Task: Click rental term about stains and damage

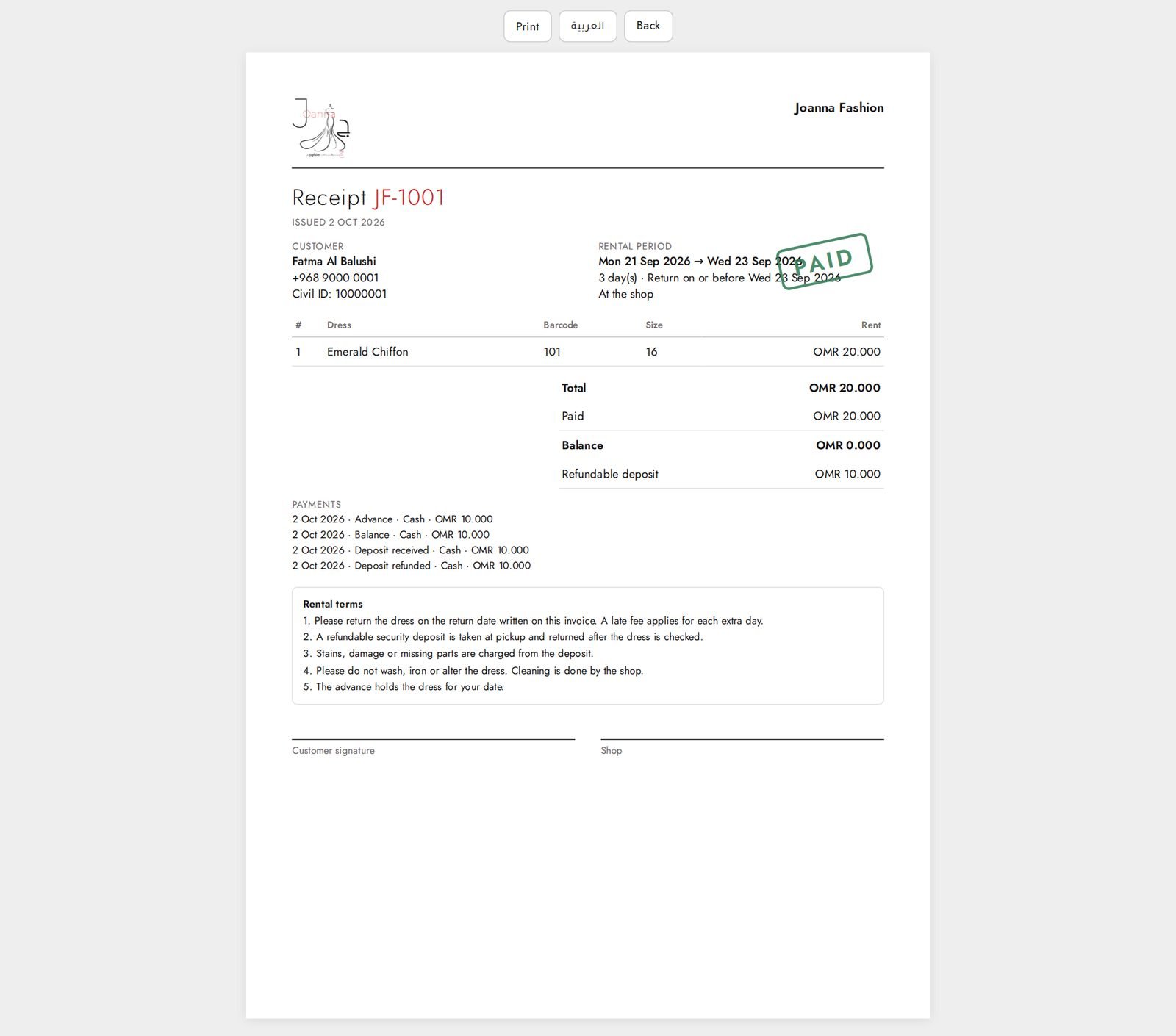Action: 448,653
